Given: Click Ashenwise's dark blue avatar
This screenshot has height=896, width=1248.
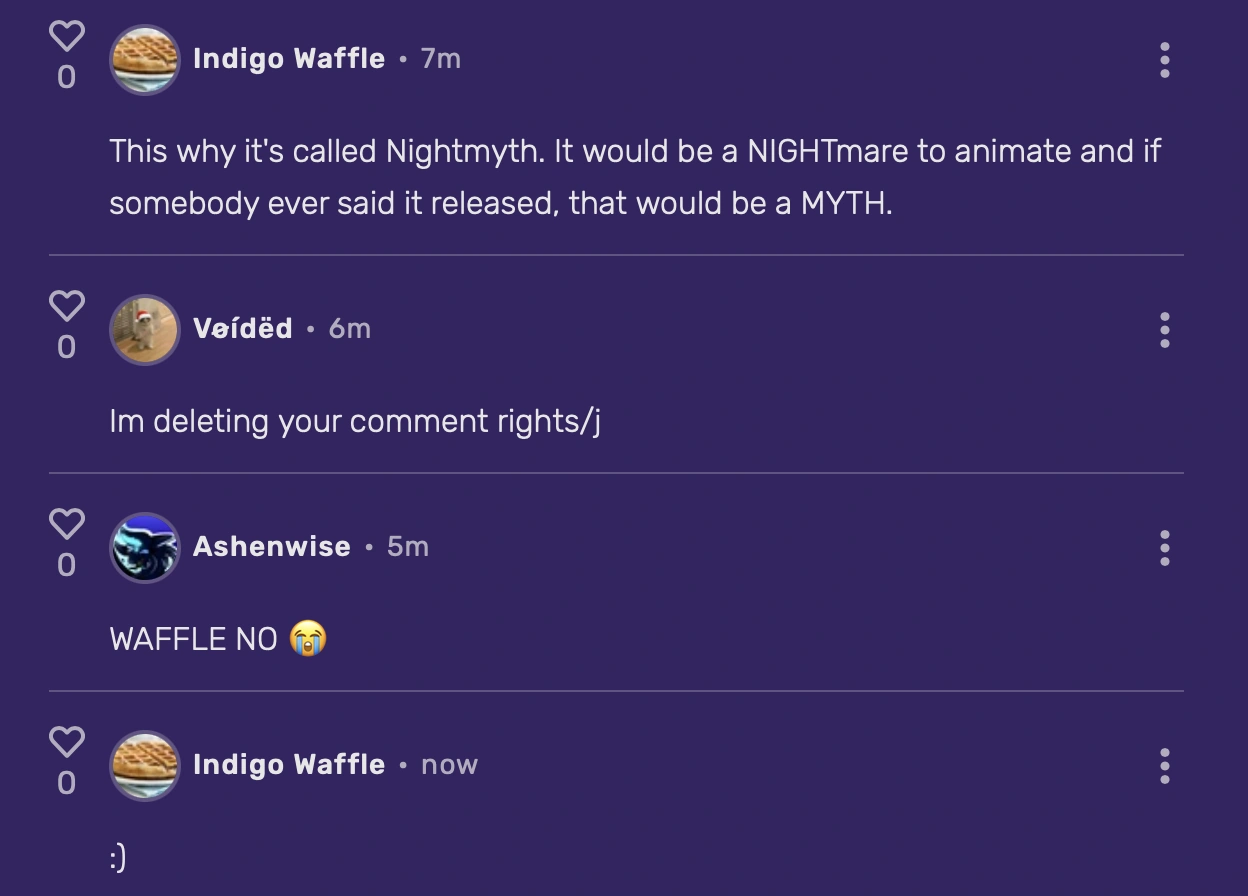Looking at the screenshot, I should (145, 547).
